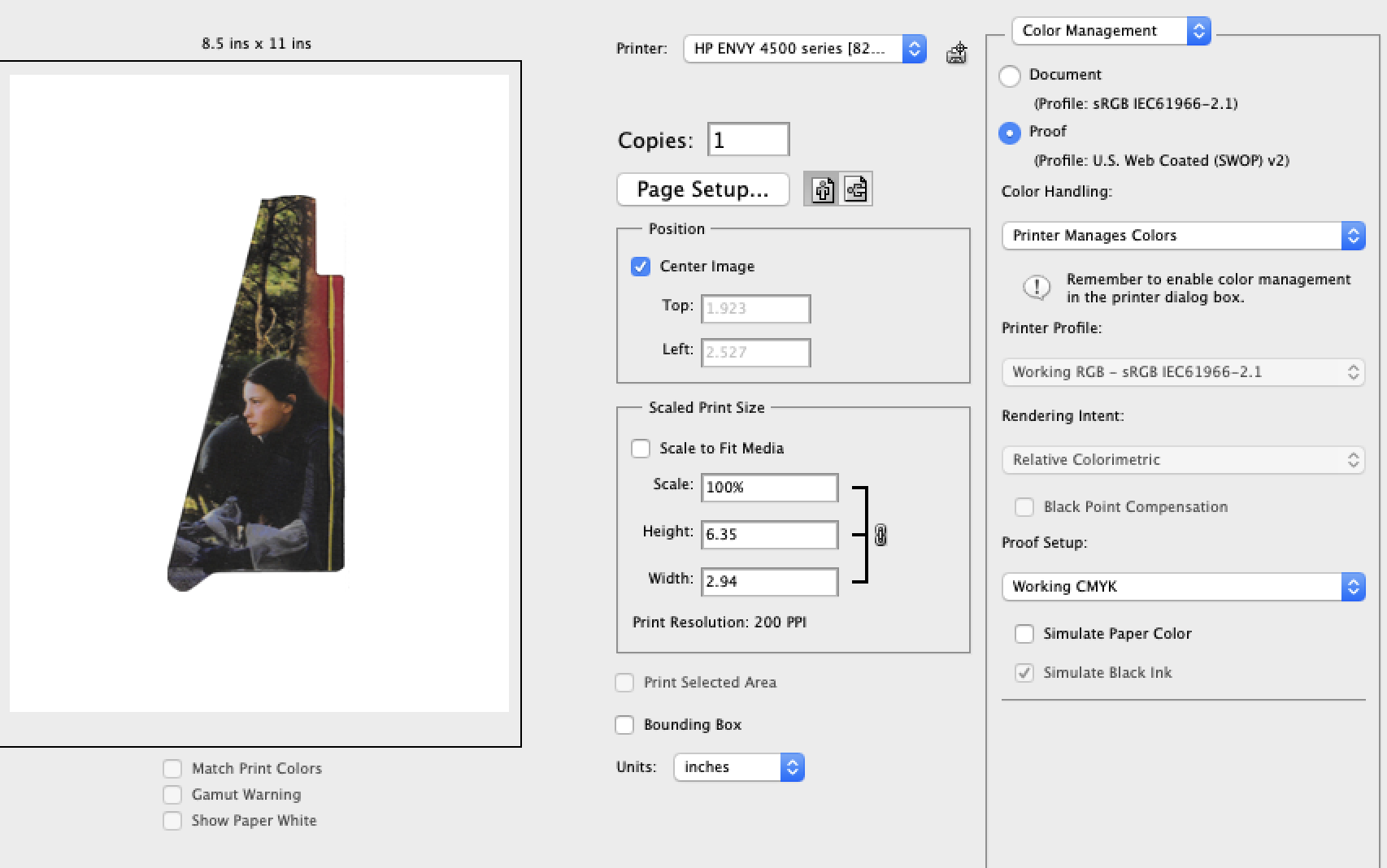Select the Document radio button

pyautogui.click(x=1010, y=76)
